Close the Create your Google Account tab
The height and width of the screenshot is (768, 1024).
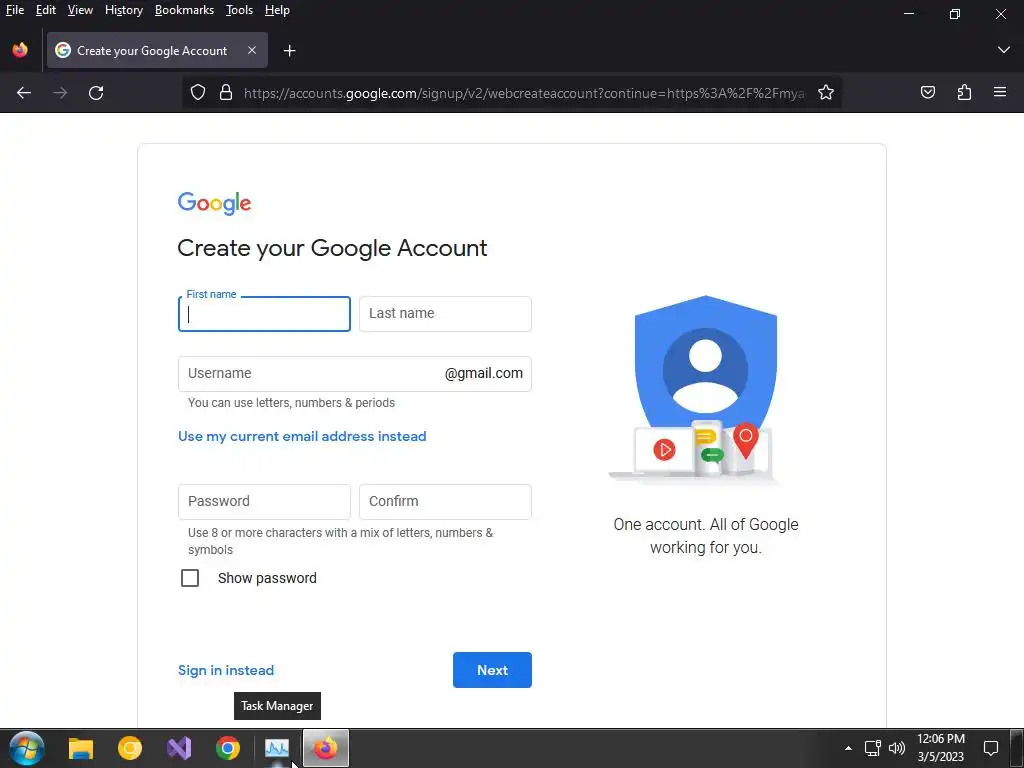pyautogui.click(x=251, y=50)
